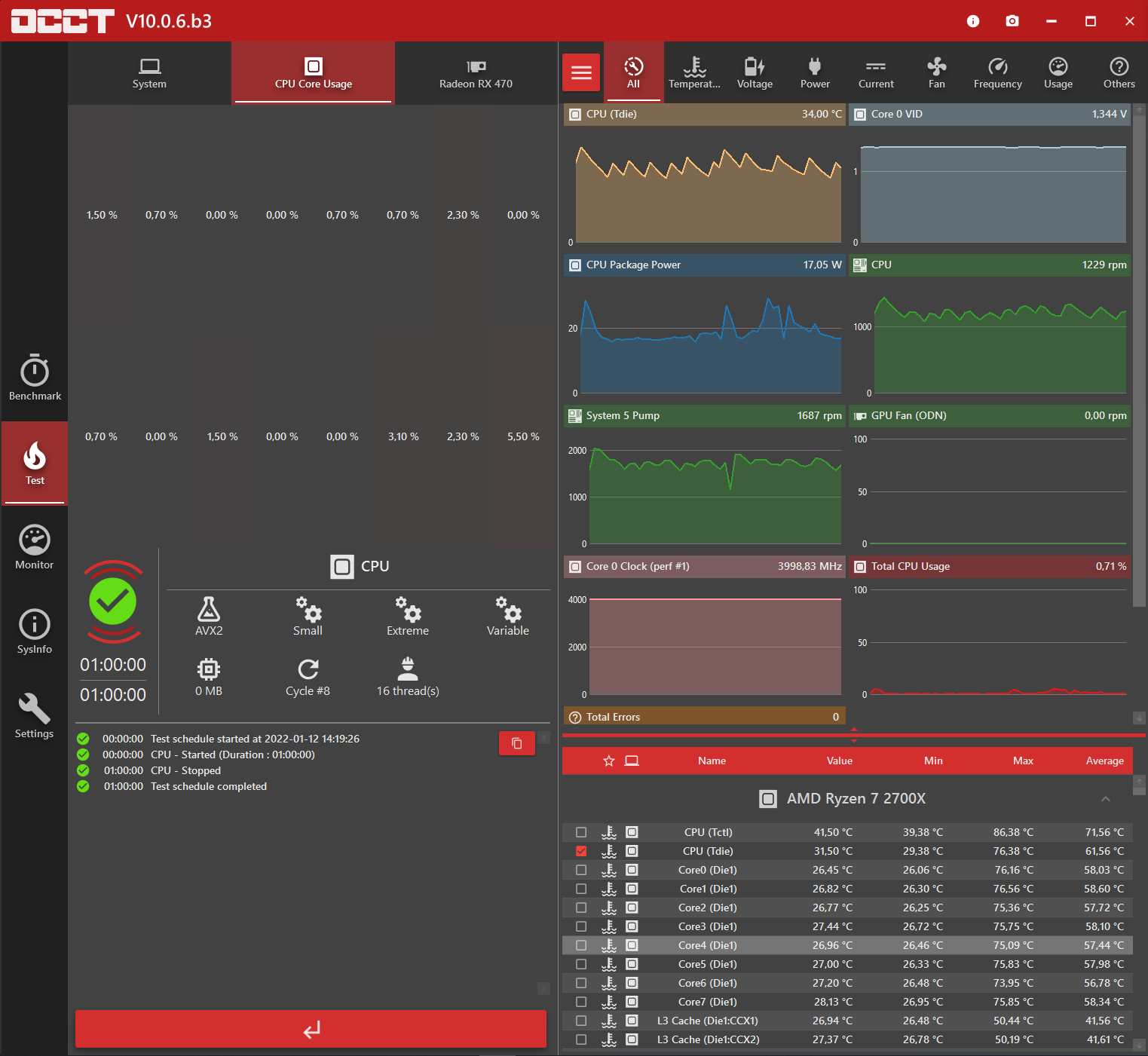Viewport: 1148px width, 1056px height.
Task: Uncheck the CPU (Tdie) graph checkbox
Action: point(581,851)
